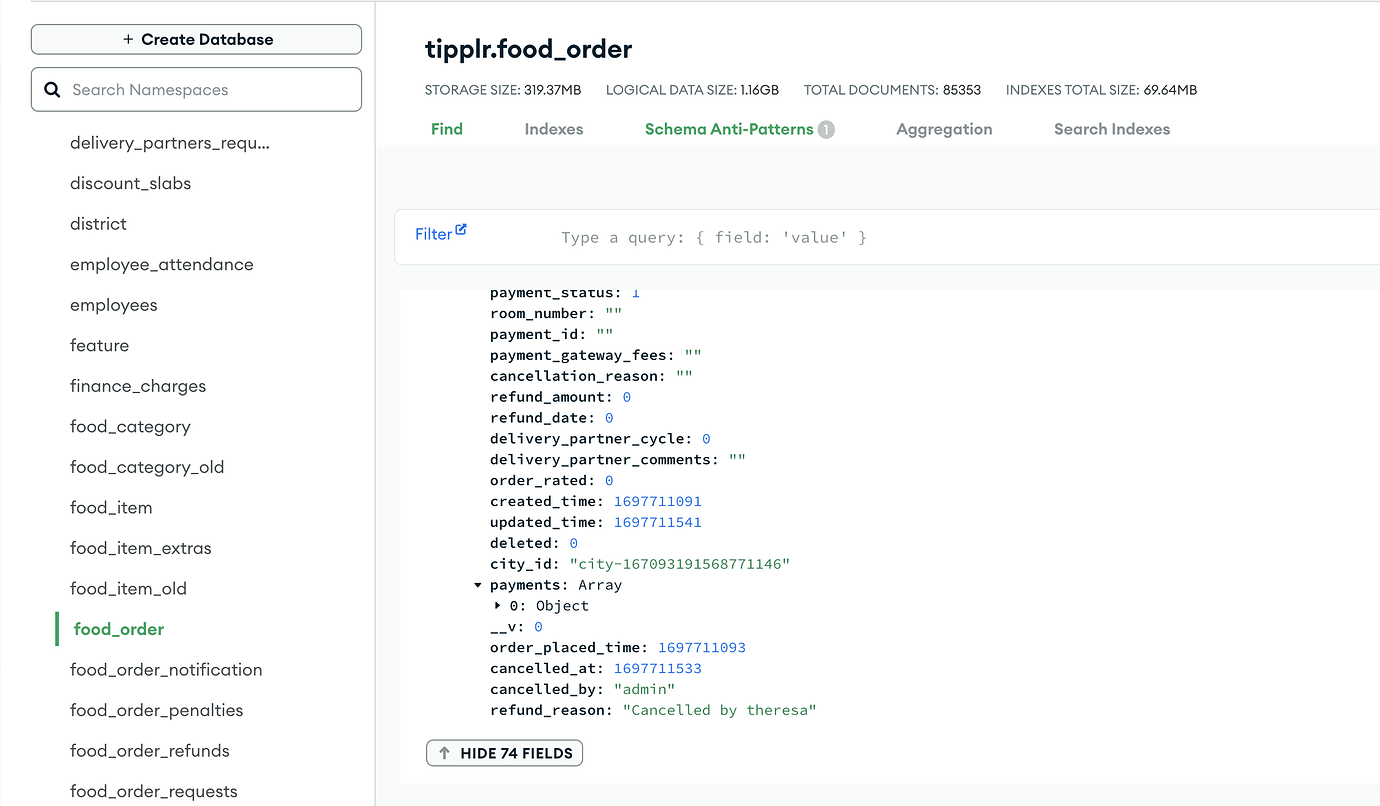Collapse the payments array field
Image resolution: width=1380 pixels, height=806 pixels.
478,585
